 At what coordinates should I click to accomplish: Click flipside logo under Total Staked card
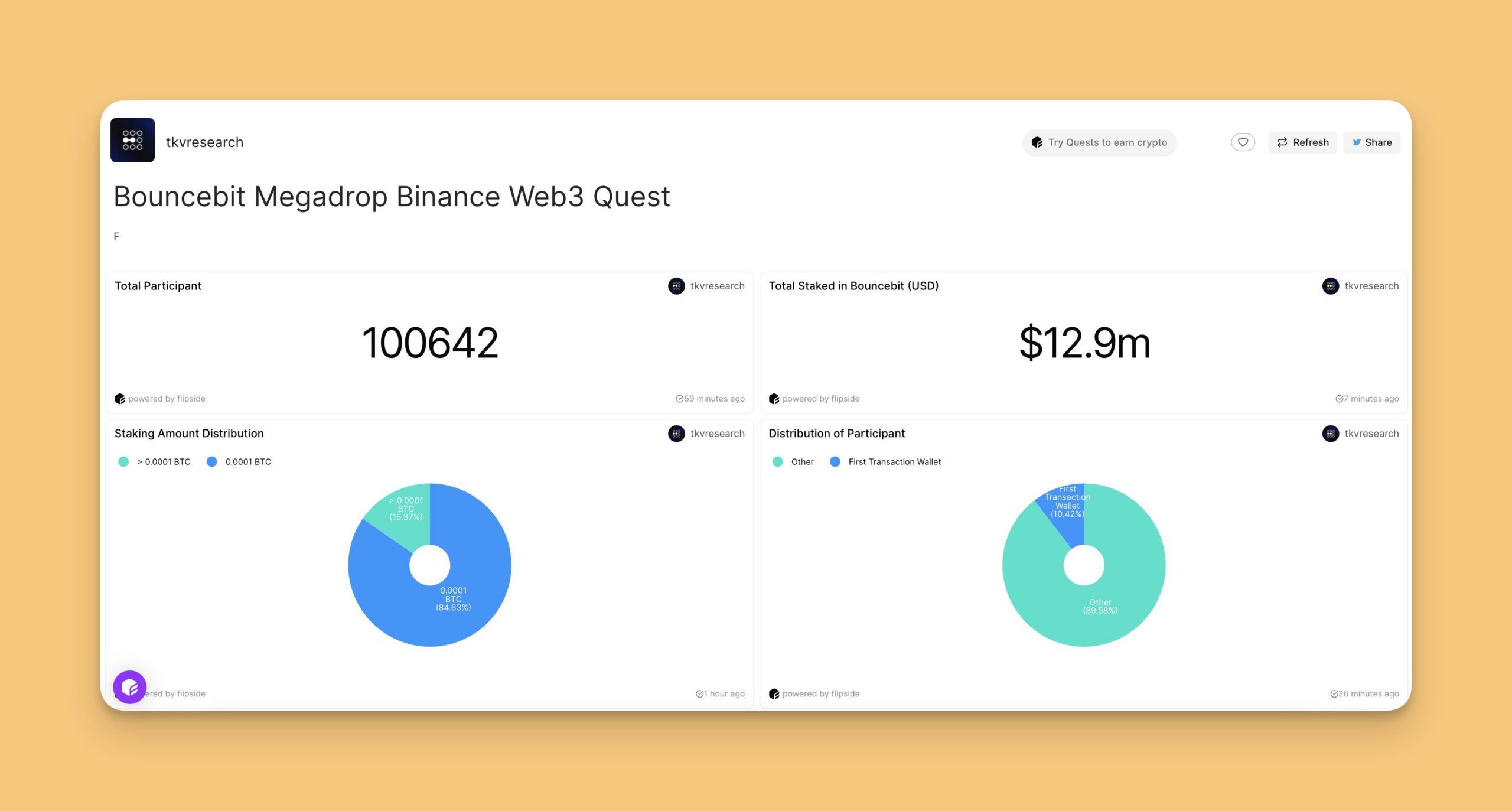tap(774, 399)
